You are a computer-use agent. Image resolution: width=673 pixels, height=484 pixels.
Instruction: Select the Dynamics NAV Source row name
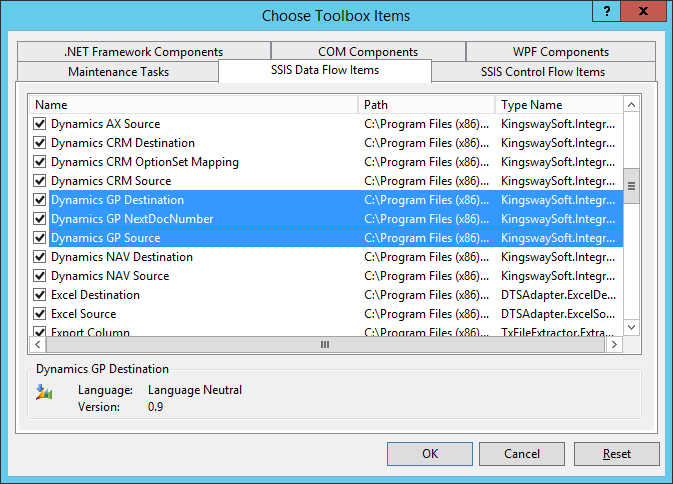pyautogui.click(x=110, y=276)
